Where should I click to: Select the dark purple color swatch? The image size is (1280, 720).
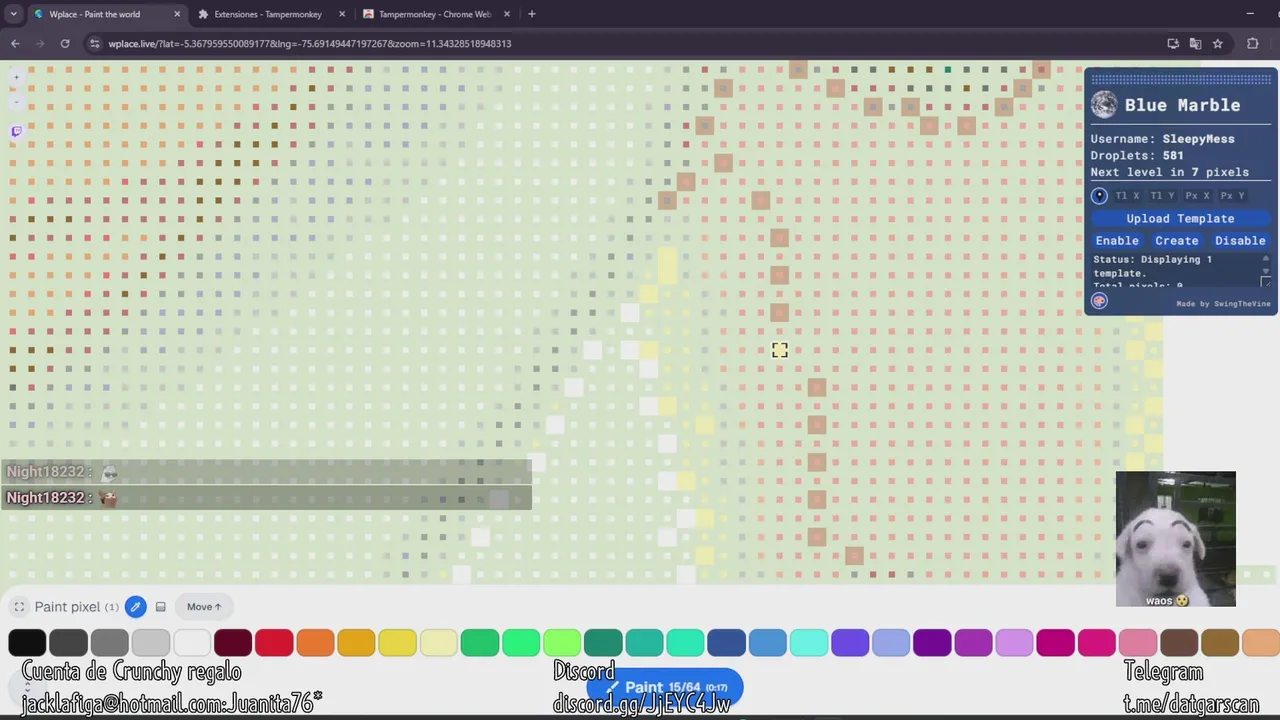(932, 642)
